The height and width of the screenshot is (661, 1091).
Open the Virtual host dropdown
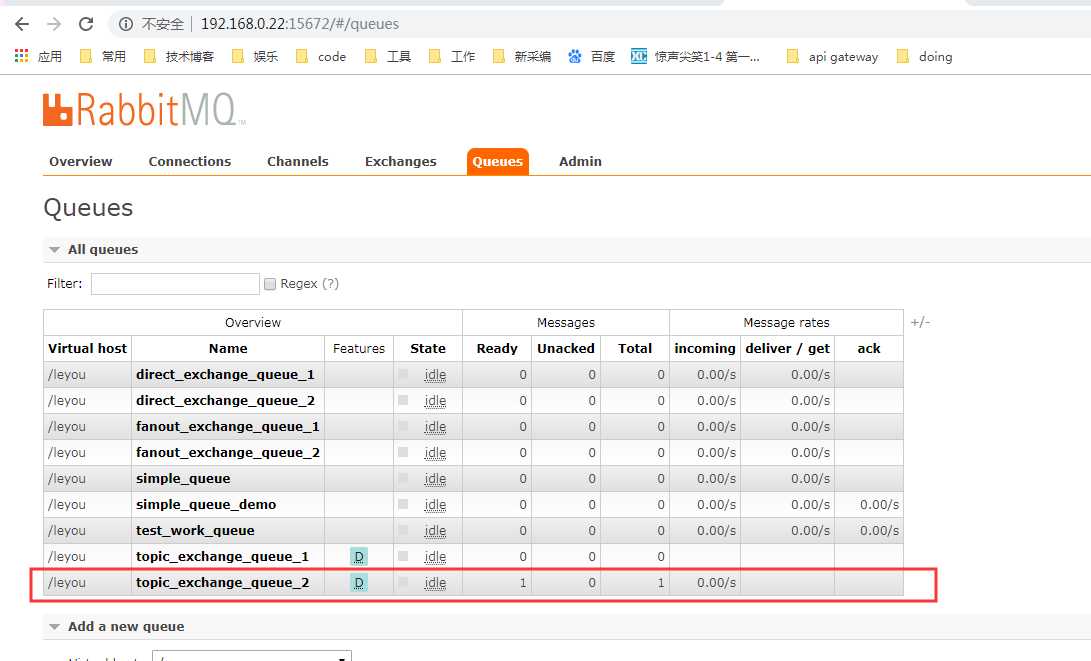tap(251, 656)
